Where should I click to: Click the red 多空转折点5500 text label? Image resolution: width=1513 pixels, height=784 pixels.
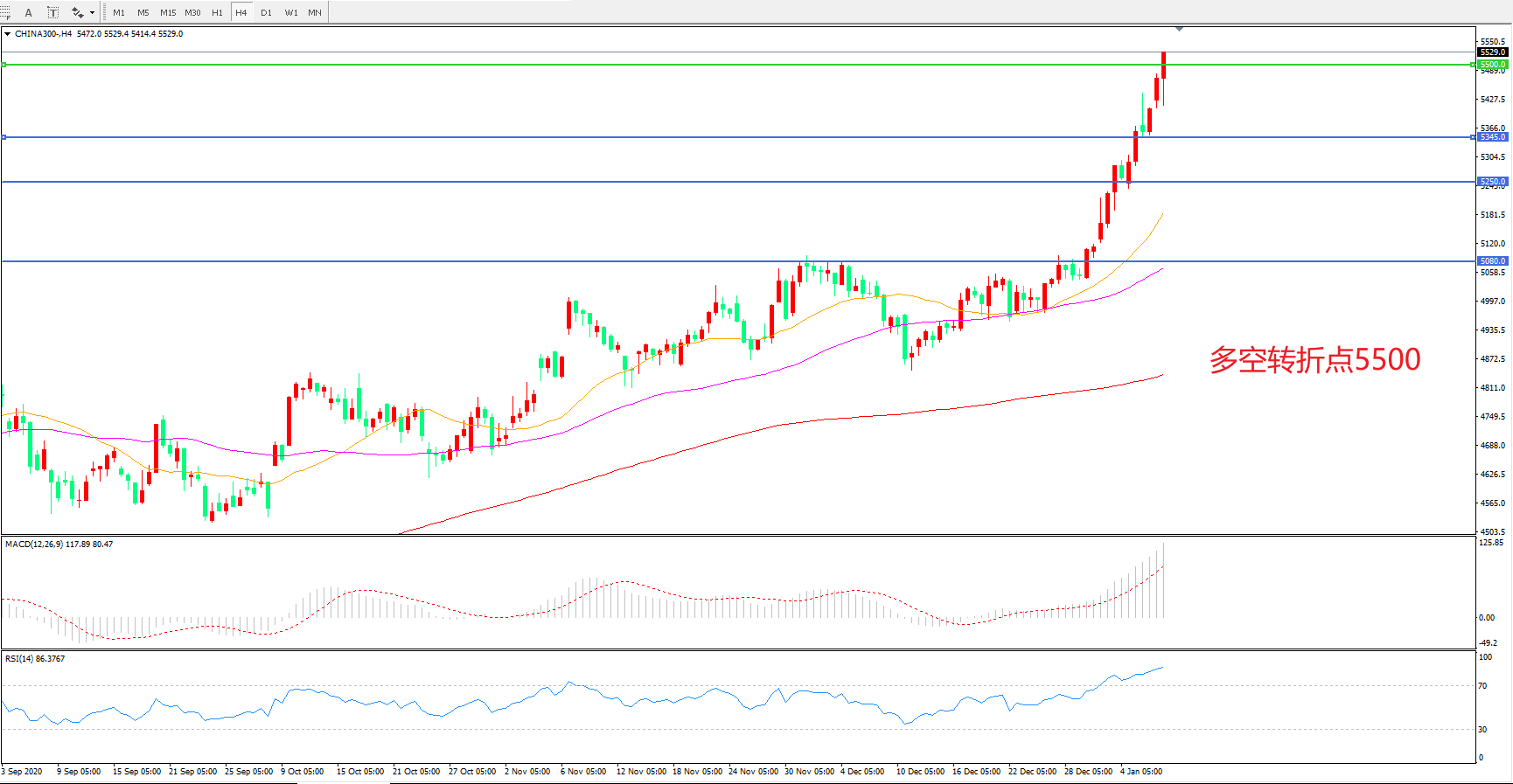coord(1314,359)
